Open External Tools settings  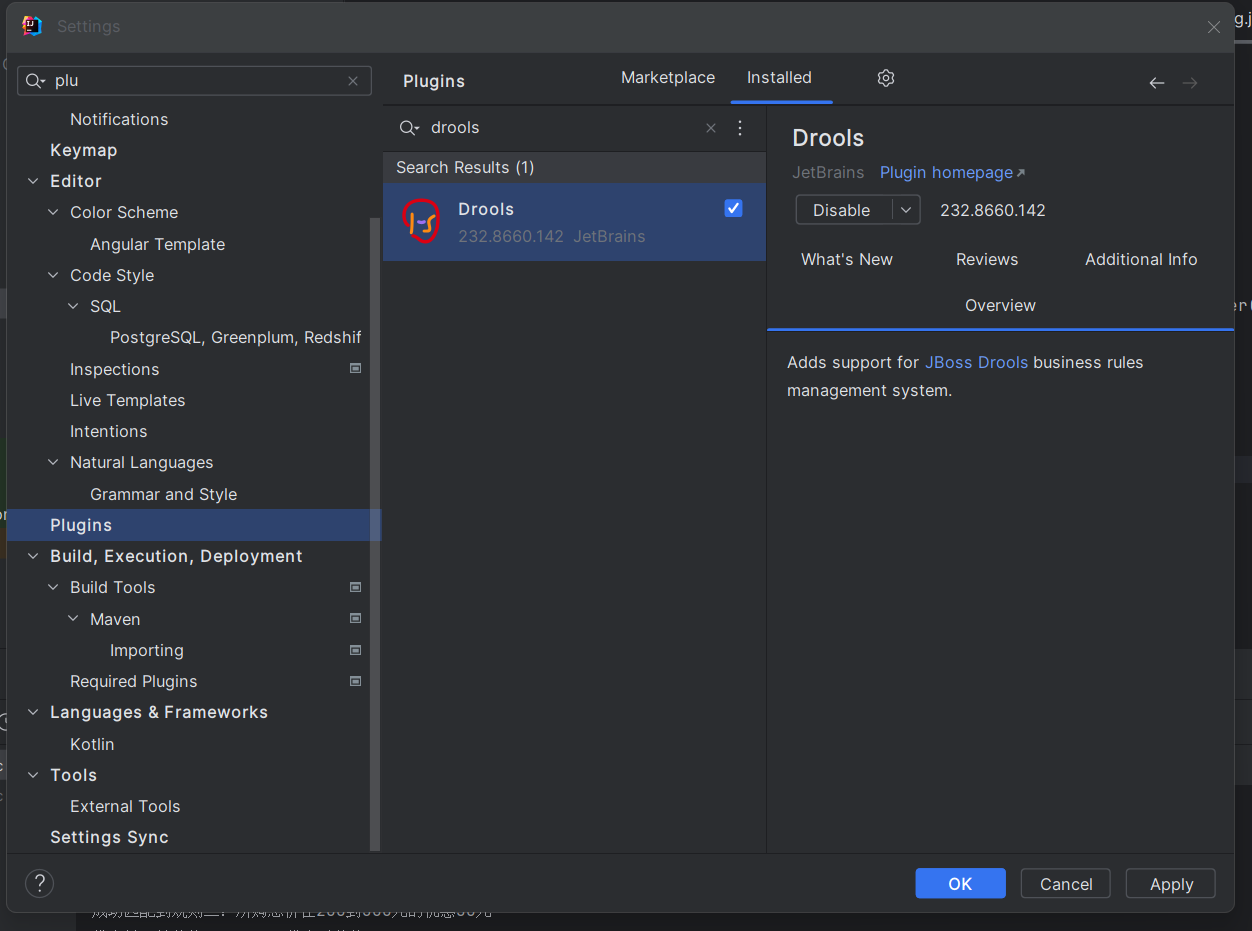pyautogui.click(x=125, y=806)
